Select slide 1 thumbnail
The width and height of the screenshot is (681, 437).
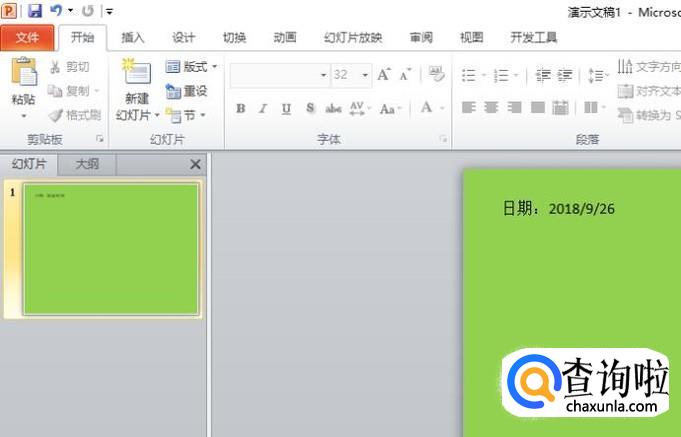pyautogui.click(x=111, y=249)
